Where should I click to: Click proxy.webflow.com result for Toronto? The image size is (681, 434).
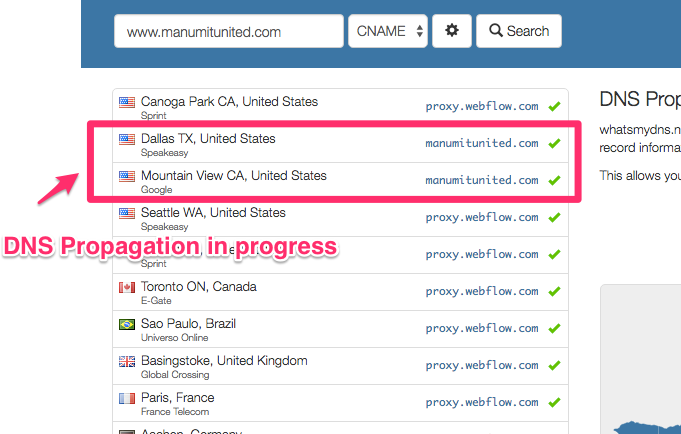click(x=482, y=292)
